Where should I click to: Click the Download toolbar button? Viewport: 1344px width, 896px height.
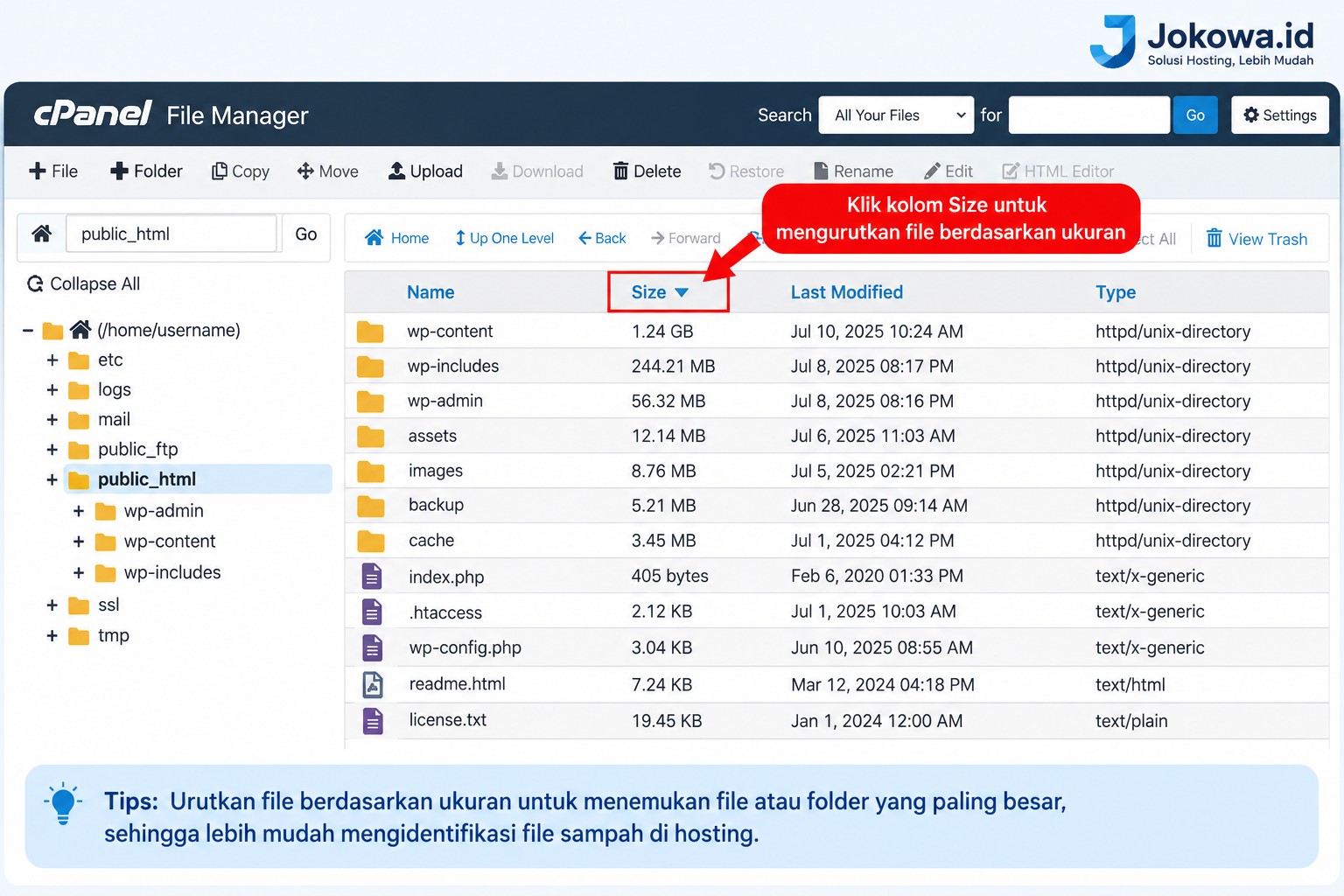(537, 171)
